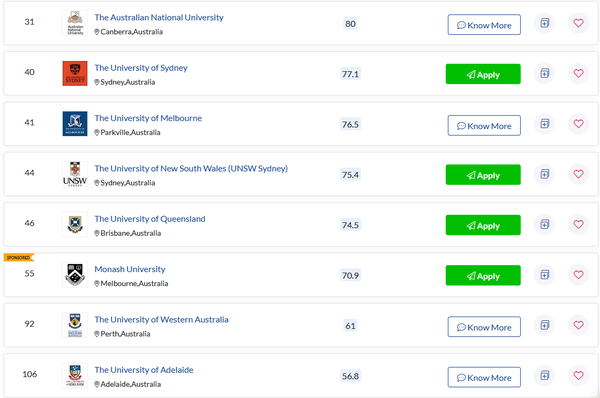This screenshot has width=600, height=398.
Task: Click heart icon for University of Melbourne
Action: pos(578,124)
